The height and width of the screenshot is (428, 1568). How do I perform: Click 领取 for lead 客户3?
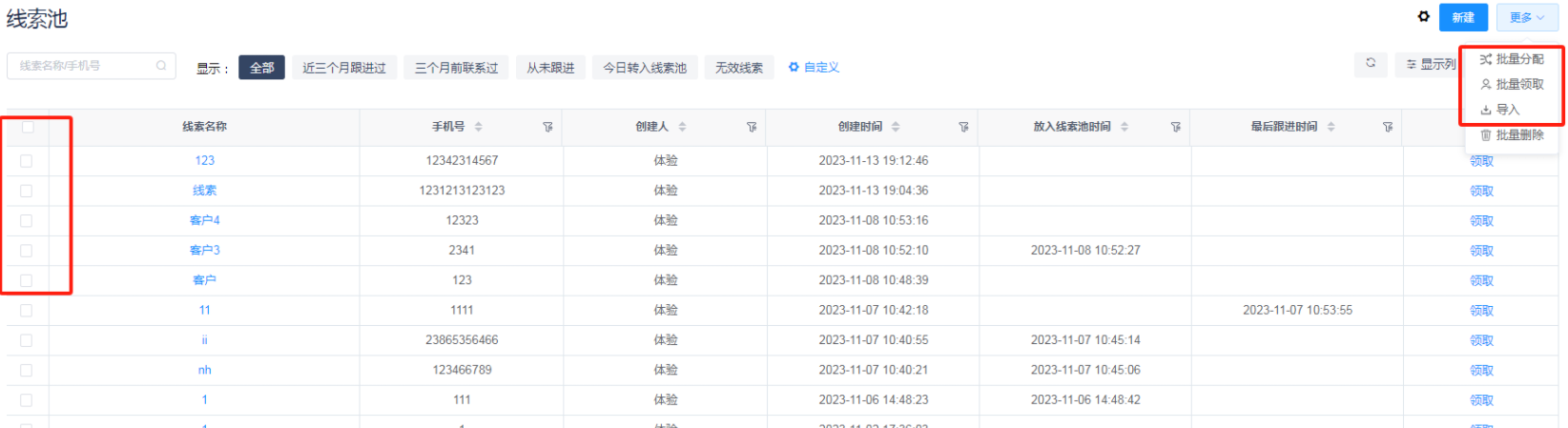pos(1481,251)
